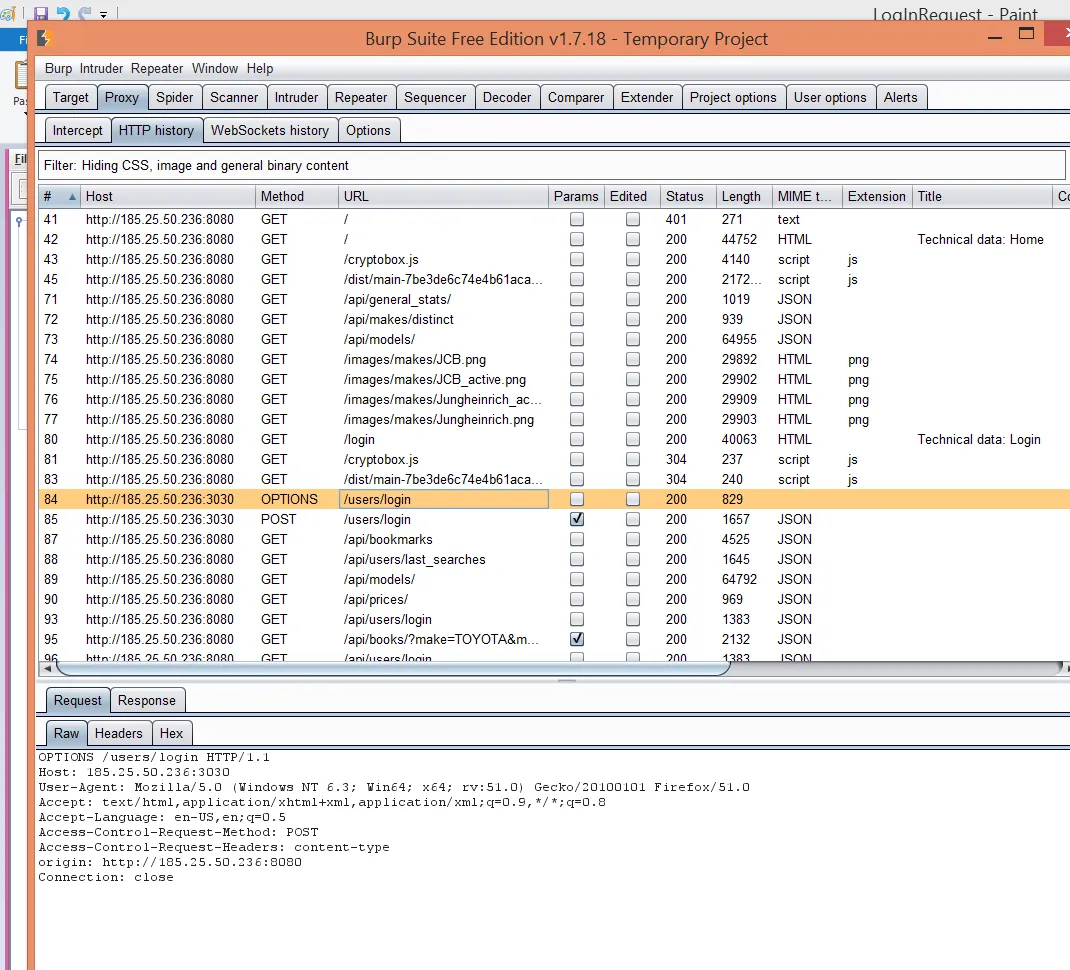
Task: Toggle Edited checkbox for /api/prices/ row
Action: coord(633,599)
